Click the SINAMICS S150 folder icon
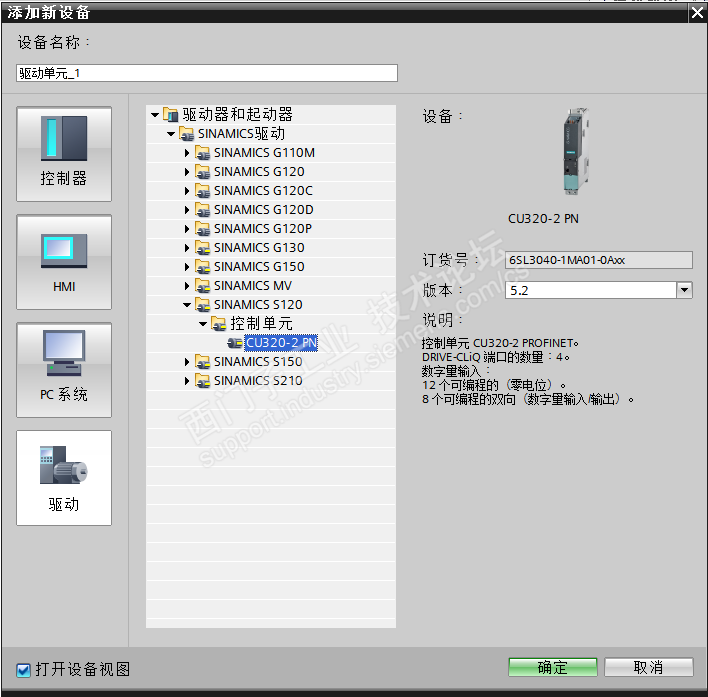 point(202,361)
